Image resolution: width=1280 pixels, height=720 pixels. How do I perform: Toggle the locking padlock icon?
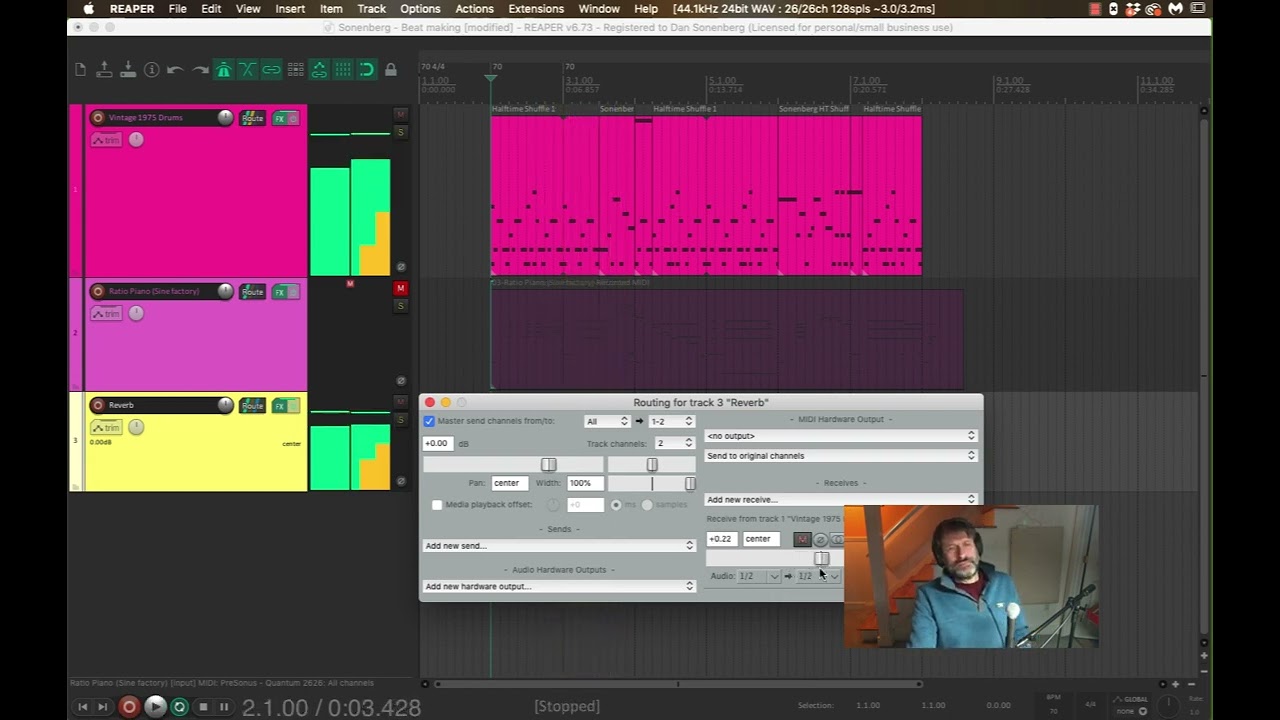tap(391, 70)
